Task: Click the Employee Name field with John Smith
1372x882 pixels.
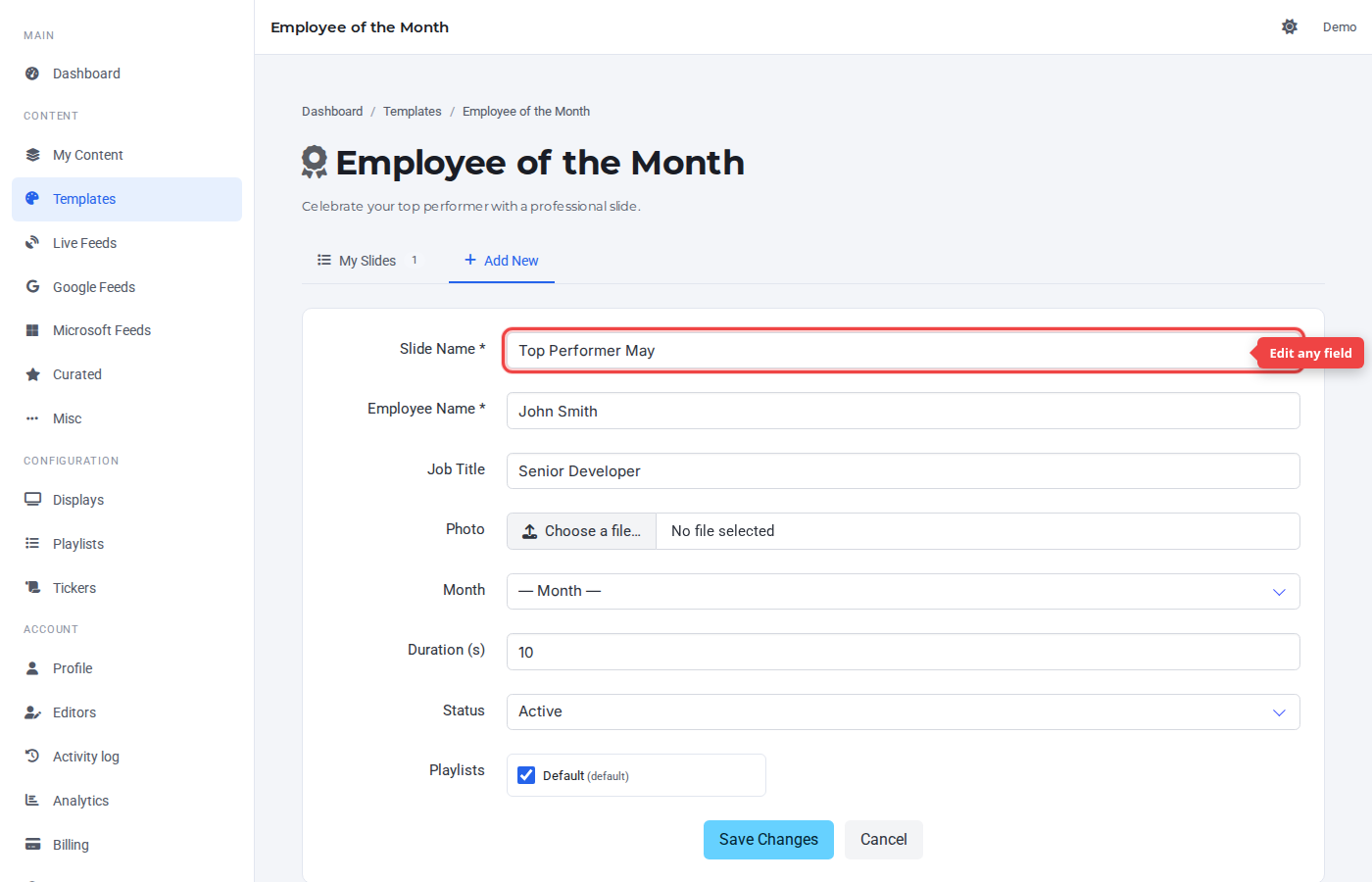Action: (x=903, y=411)
